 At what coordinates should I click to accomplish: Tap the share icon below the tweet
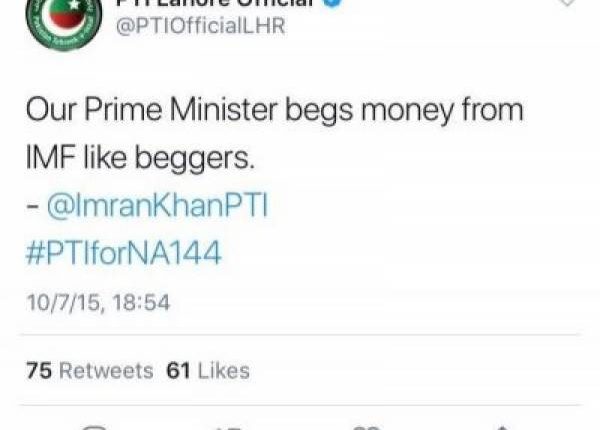[x=502, y=428]
